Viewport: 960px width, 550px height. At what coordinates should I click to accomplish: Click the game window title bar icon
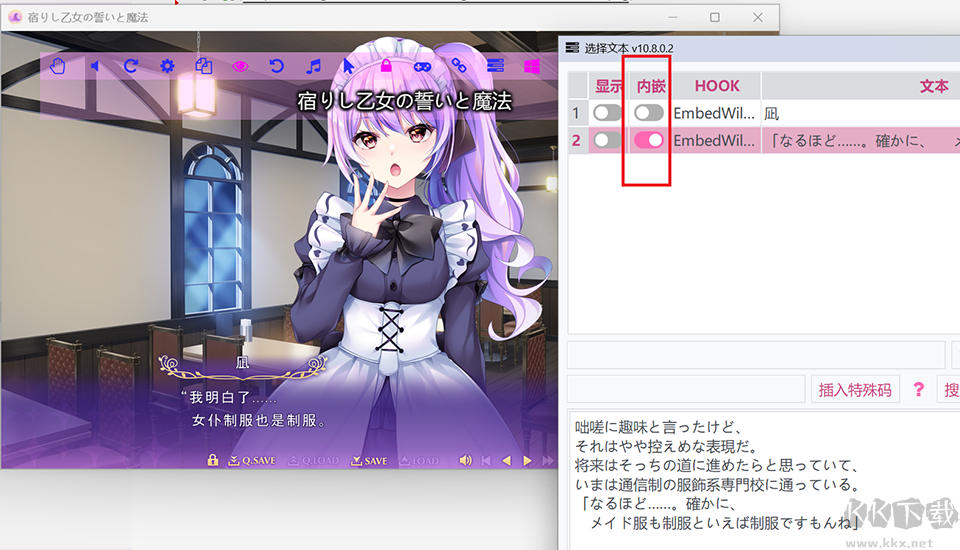[15, 17]
